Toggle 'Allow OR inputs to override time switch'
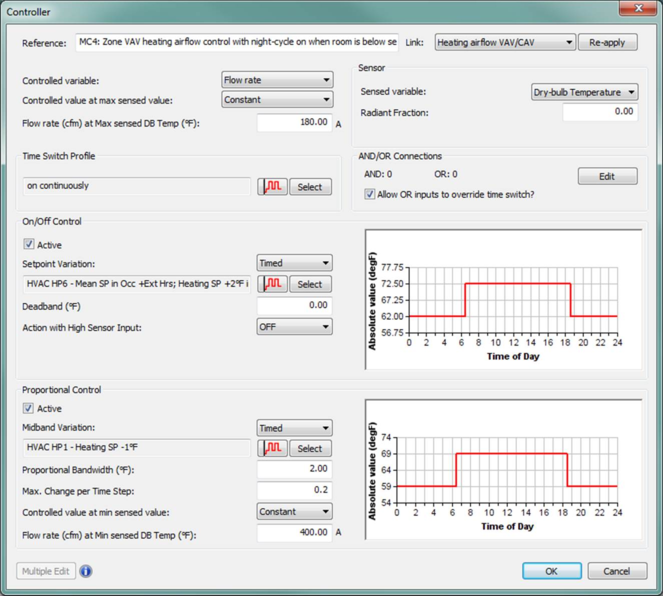Screen dimensions: 663x596 pos(370,194)
